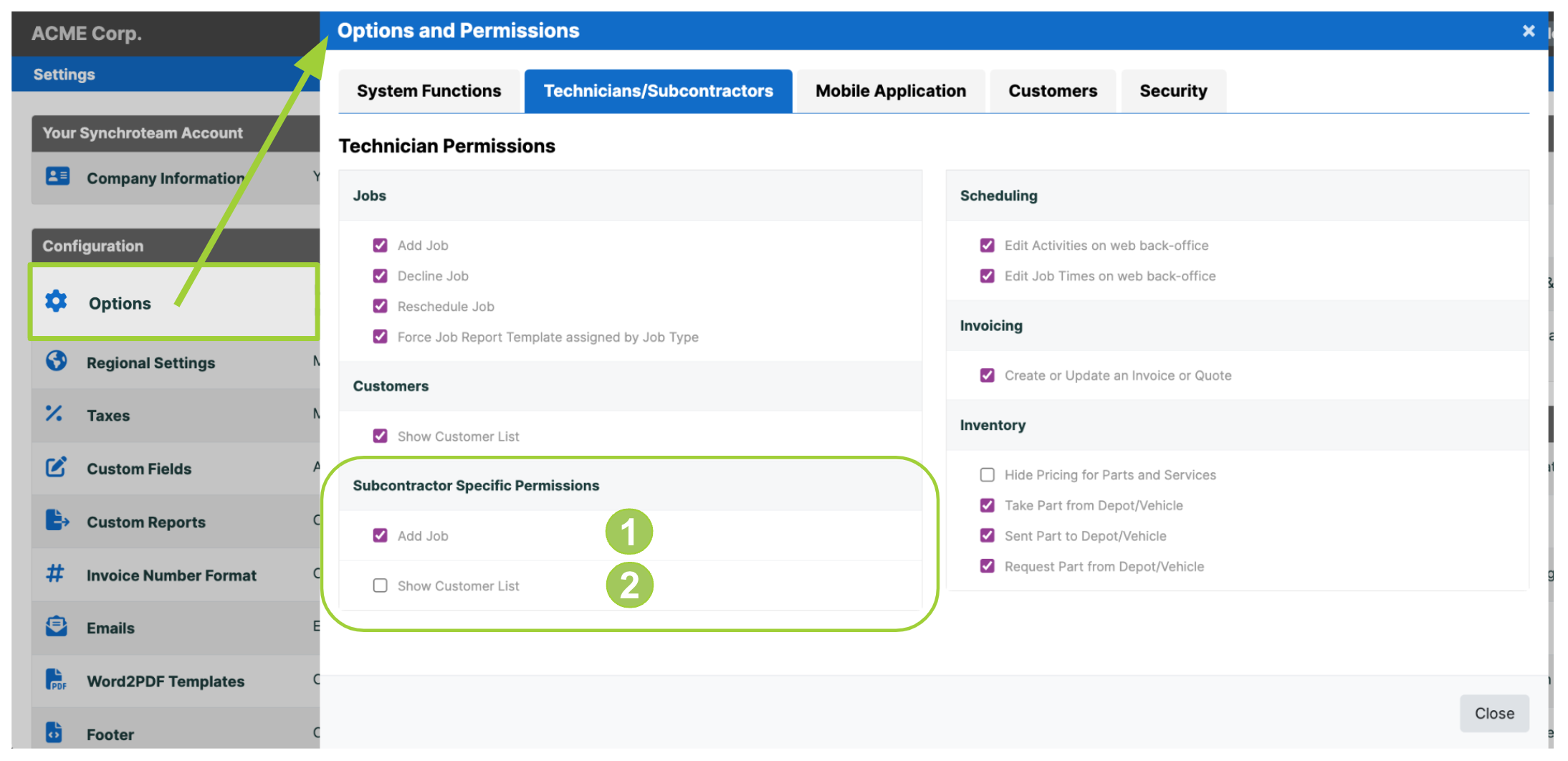The height and width of the screenshot is (761, 1568).
Task: Enable Hide Pricing for Parts and Services
Action: click(987, 474)
